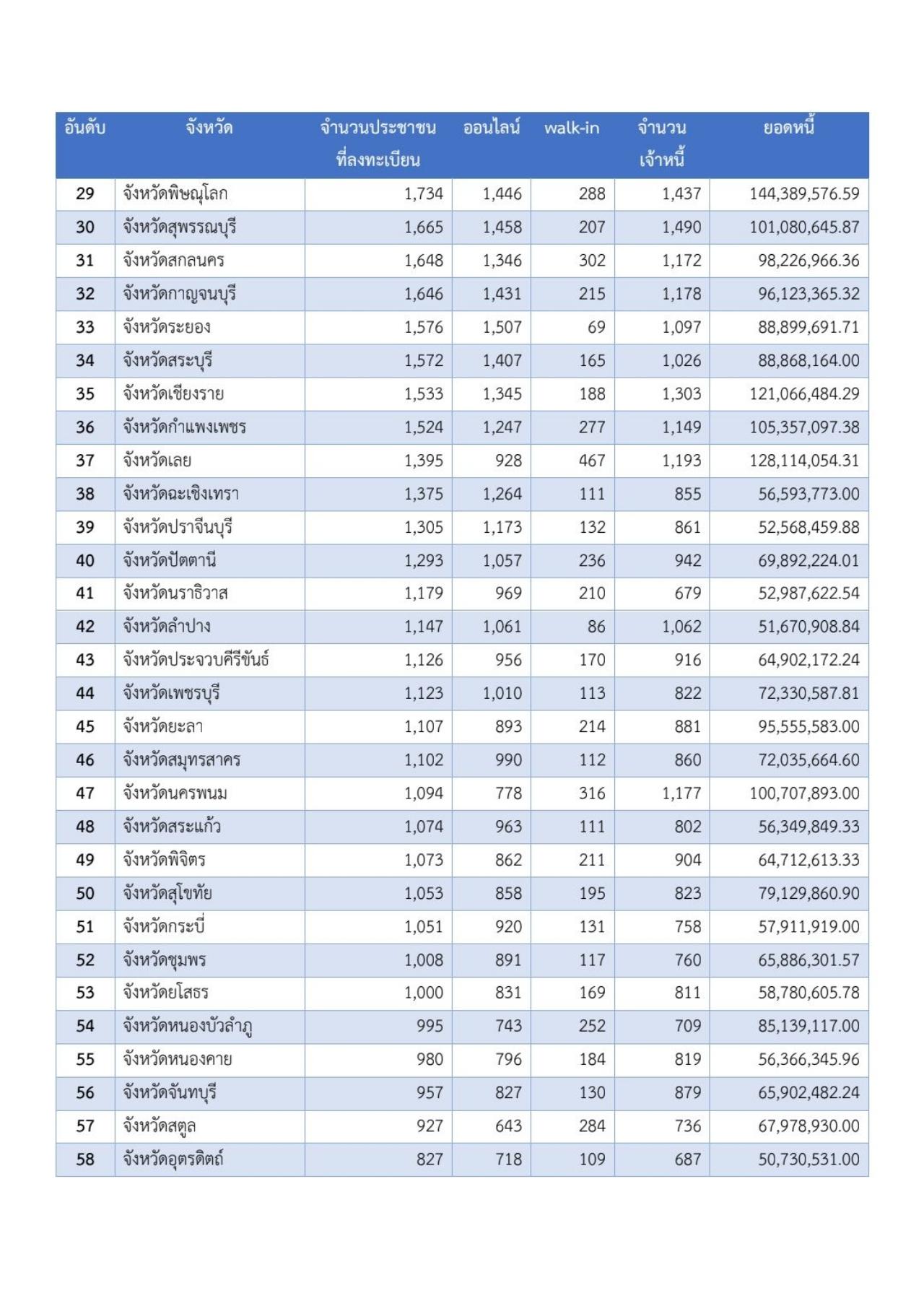Select registered count 1,000 for ยโสธร
The height and width of the screenshot is (1306, 924).
pos(424,993)
